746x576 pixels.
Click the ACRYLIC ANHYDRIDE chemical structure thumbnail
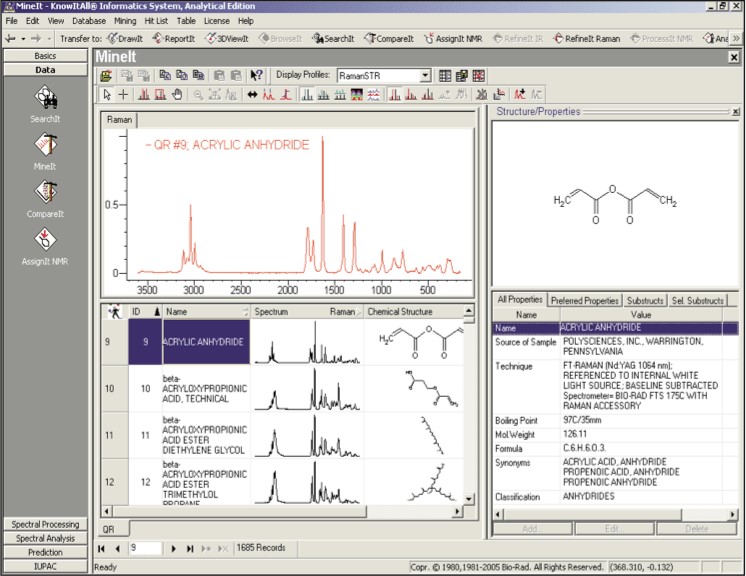tap(414, 342)
